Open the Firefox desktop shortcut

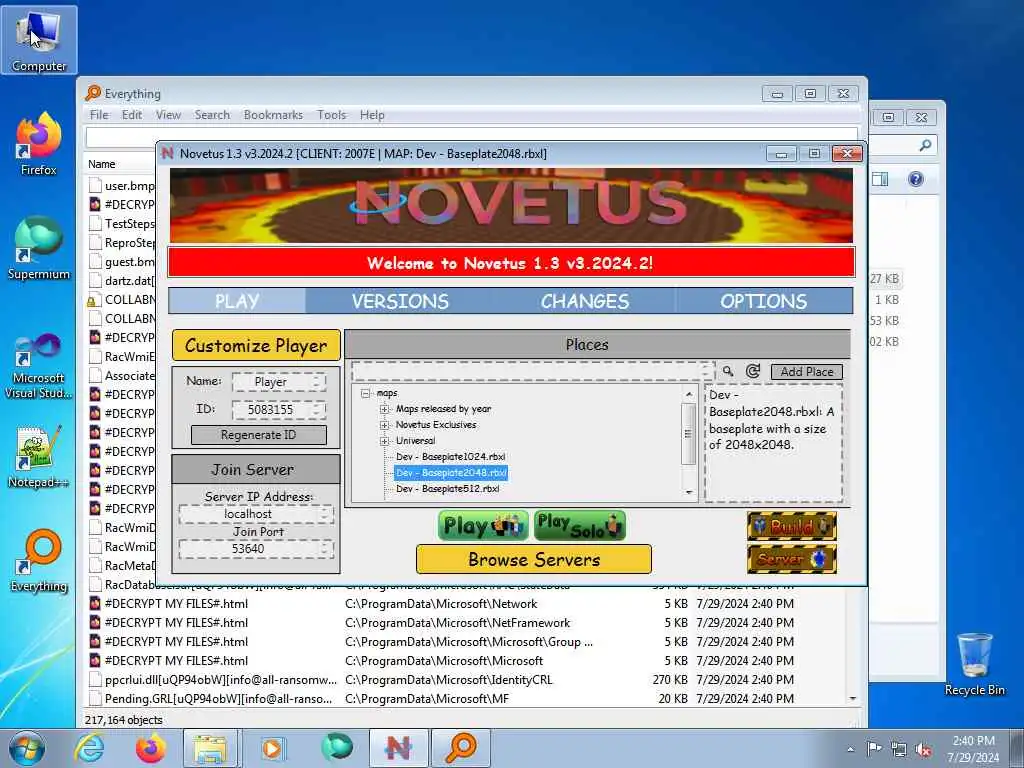[39, 144]
